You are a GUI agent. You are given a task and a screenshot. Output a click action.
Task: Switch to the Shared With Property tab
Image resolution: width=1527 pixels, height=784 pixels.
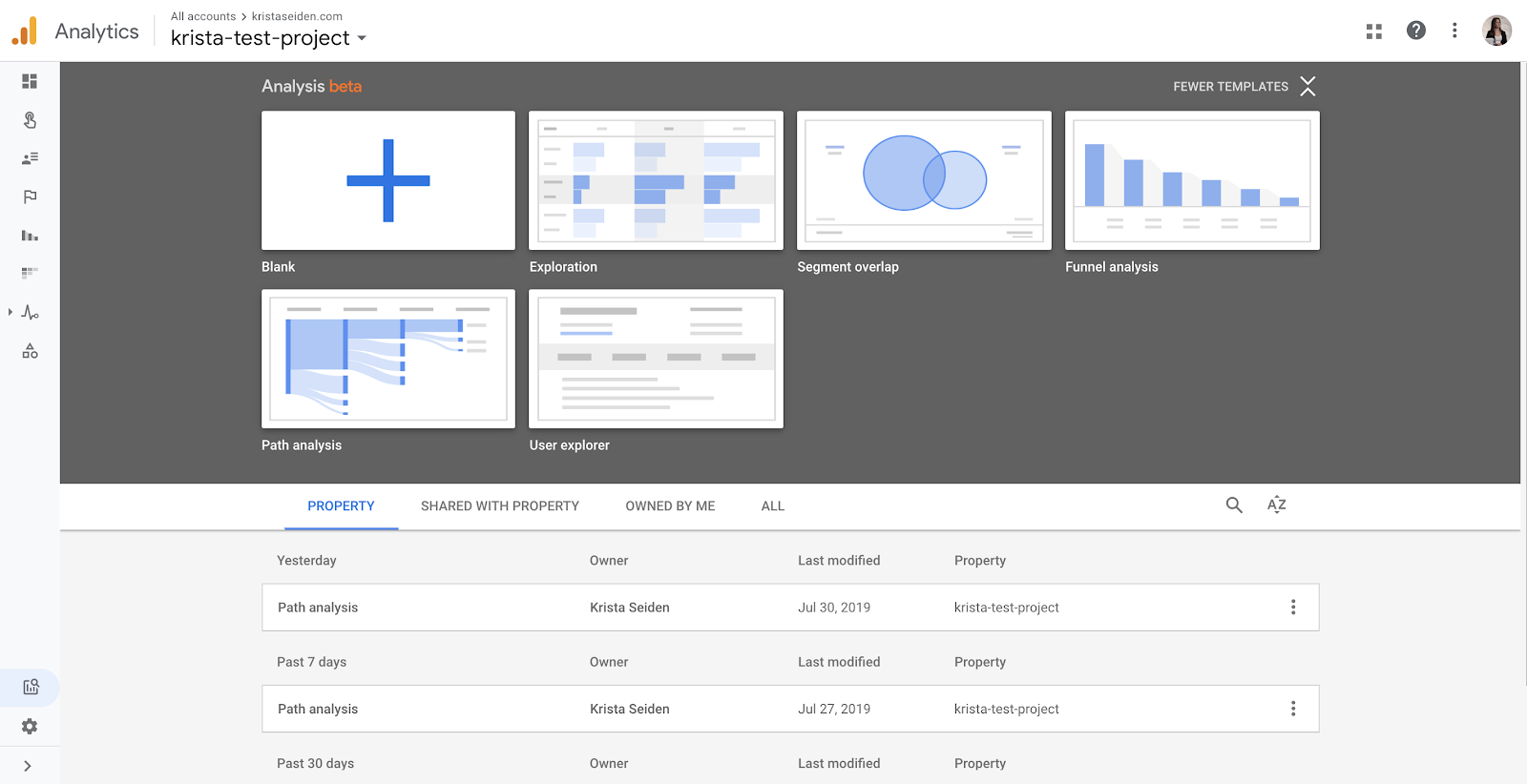coord(500,506)
